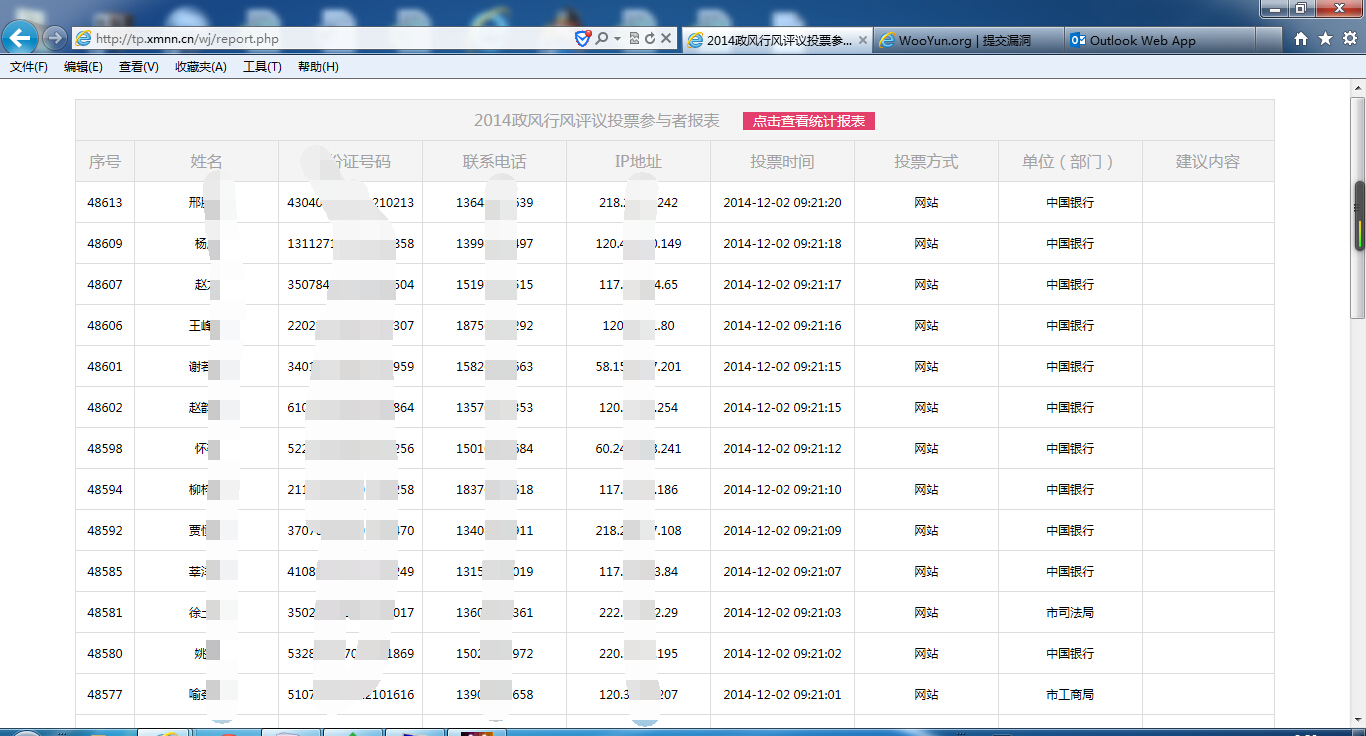Click the 姓名 column header
Viewport: 1366px width, 736px height.
click(206, 161)
